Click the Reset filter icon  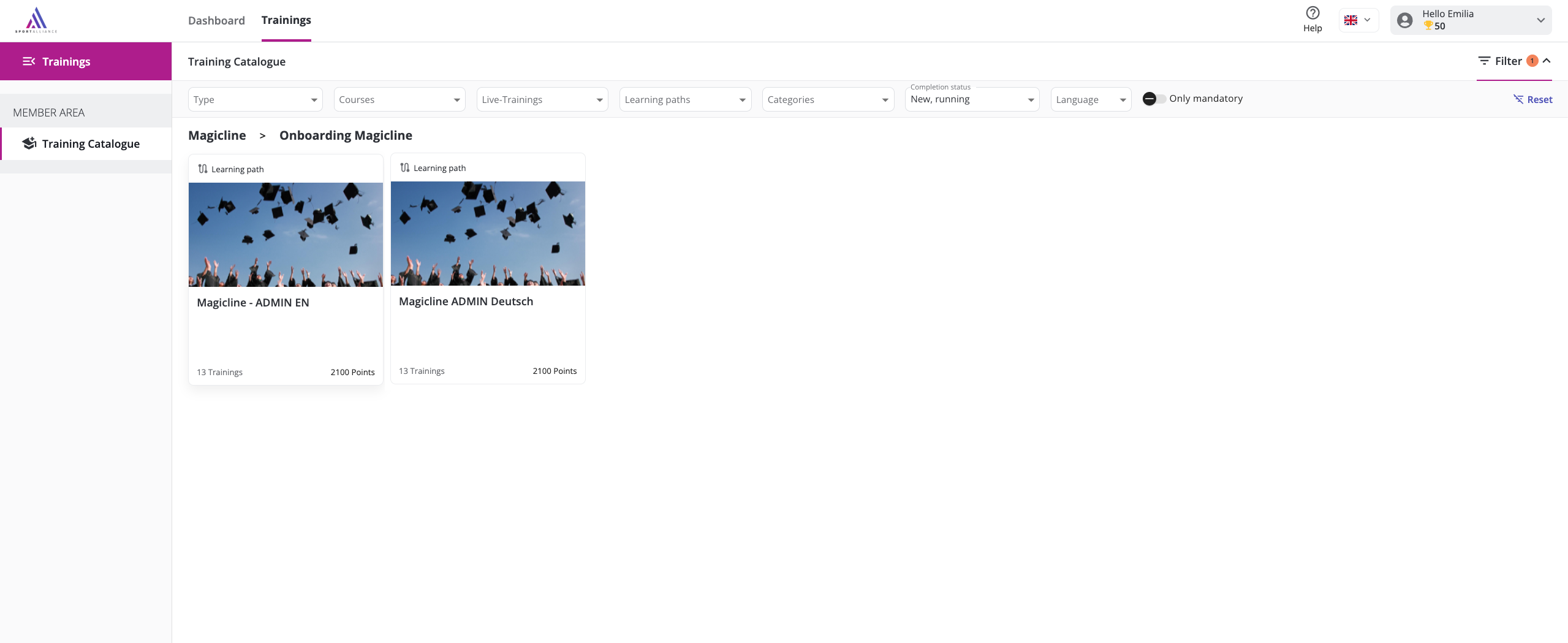1518,99
